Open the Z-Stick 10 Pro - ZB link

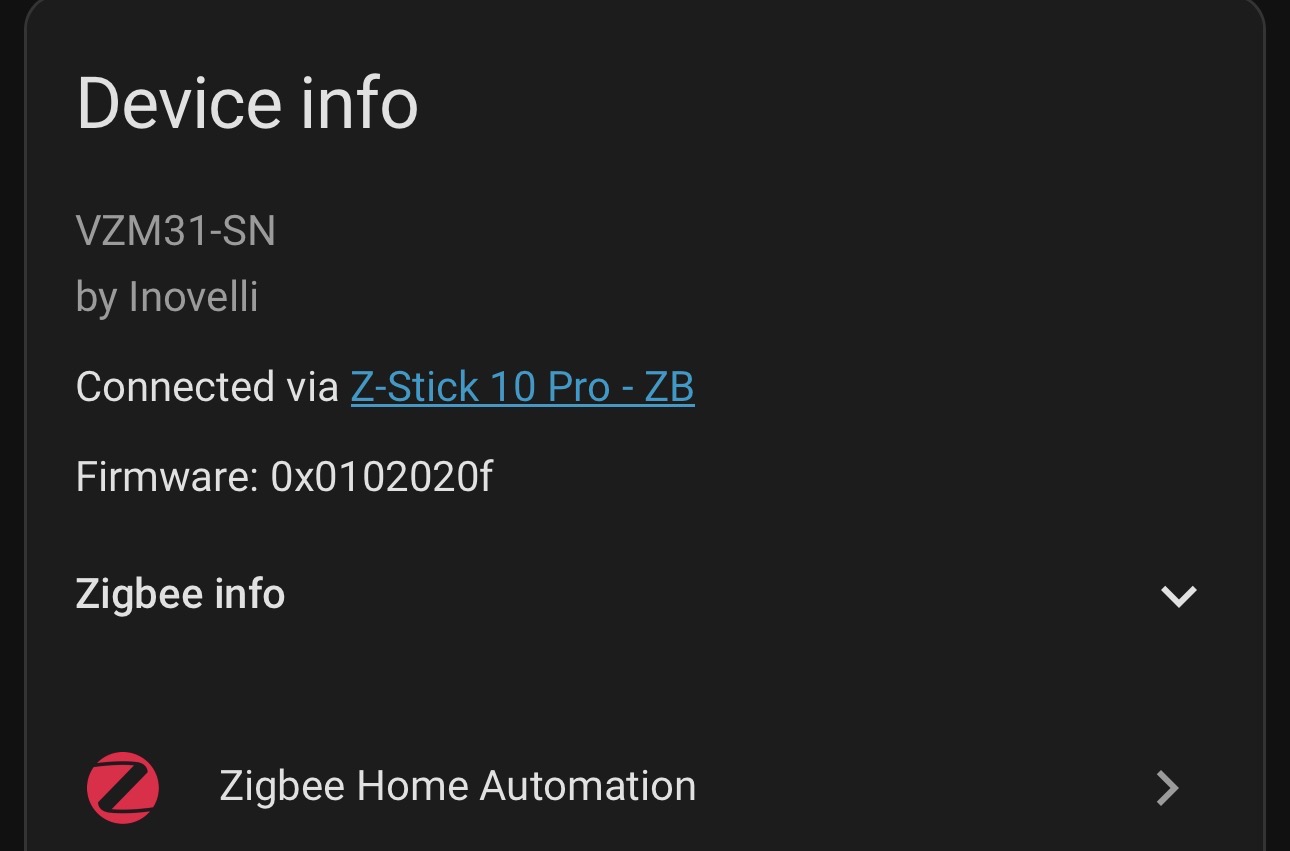coord(522,387)
